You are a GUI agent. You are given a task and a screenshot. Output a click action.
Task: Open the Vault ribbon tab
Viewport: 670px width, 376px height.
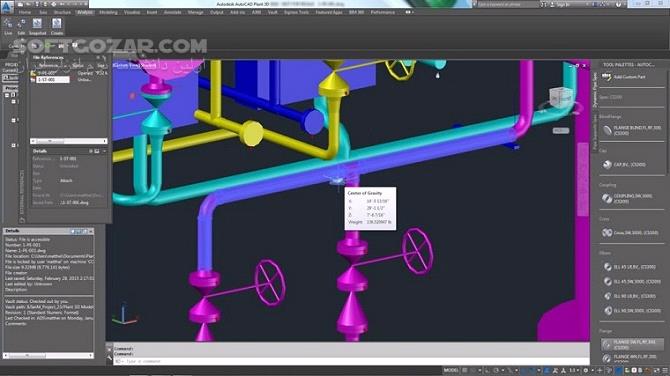tap(273, 12)
